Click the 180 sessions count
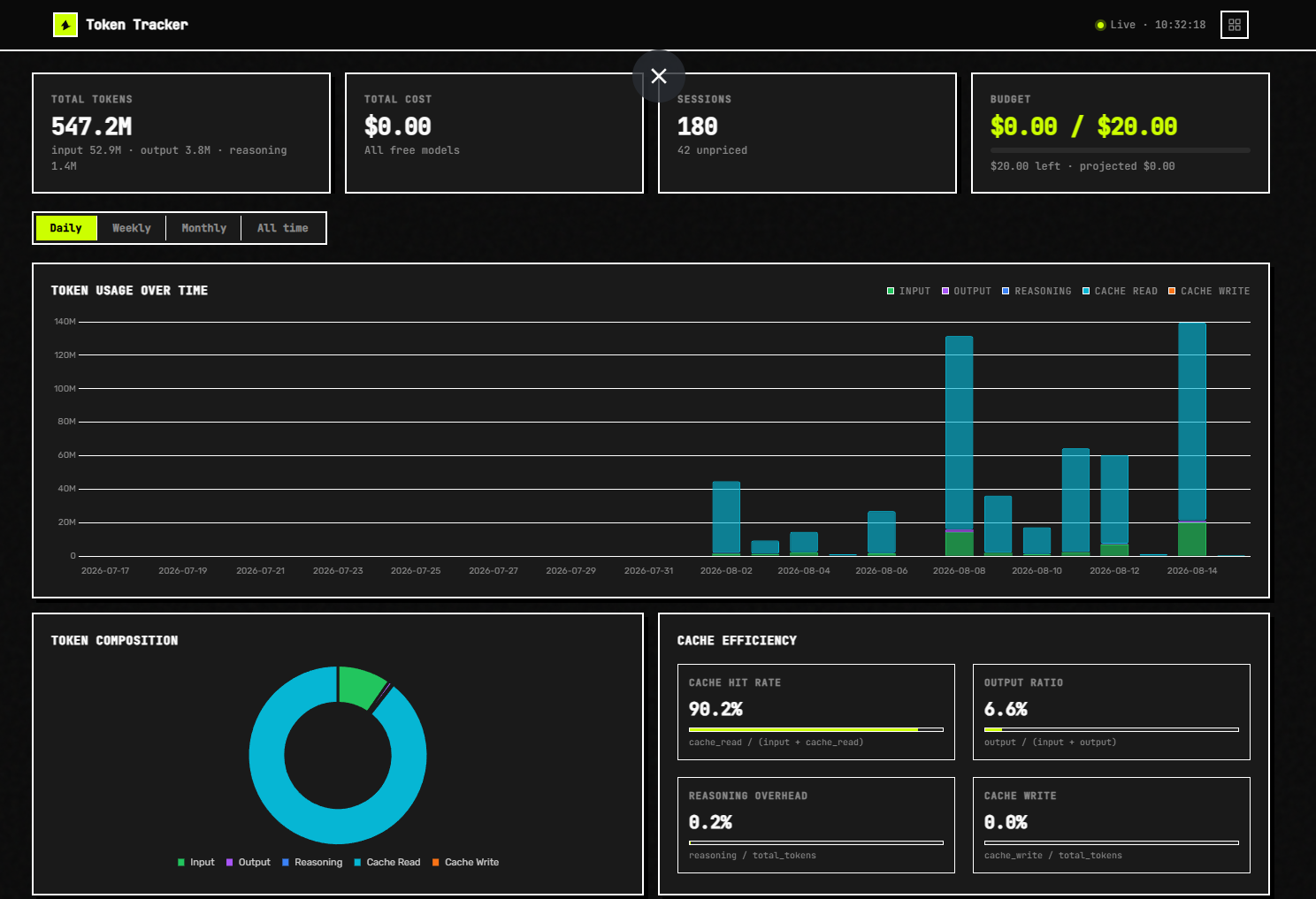Screen dimensions: 1316x899 click(x=698, y=126)
